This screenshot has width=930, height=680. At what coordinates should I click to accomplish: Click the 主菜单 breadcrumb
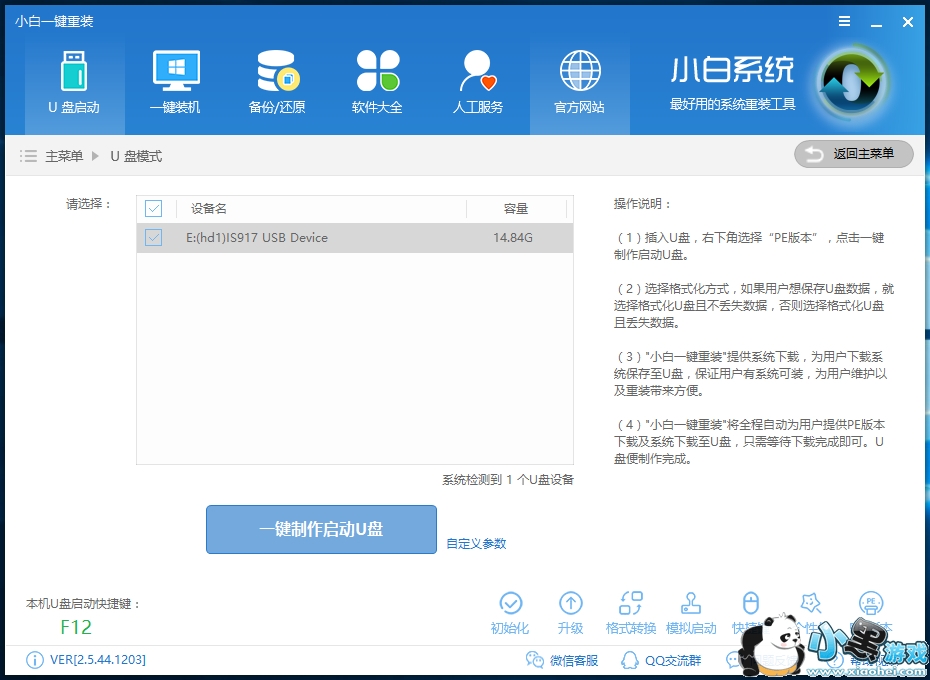coord(64,157)
